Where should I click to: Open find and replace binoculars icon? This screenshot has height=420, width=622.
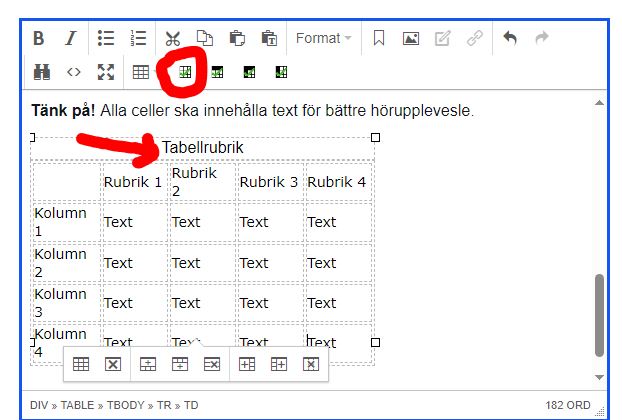(42, 72)
